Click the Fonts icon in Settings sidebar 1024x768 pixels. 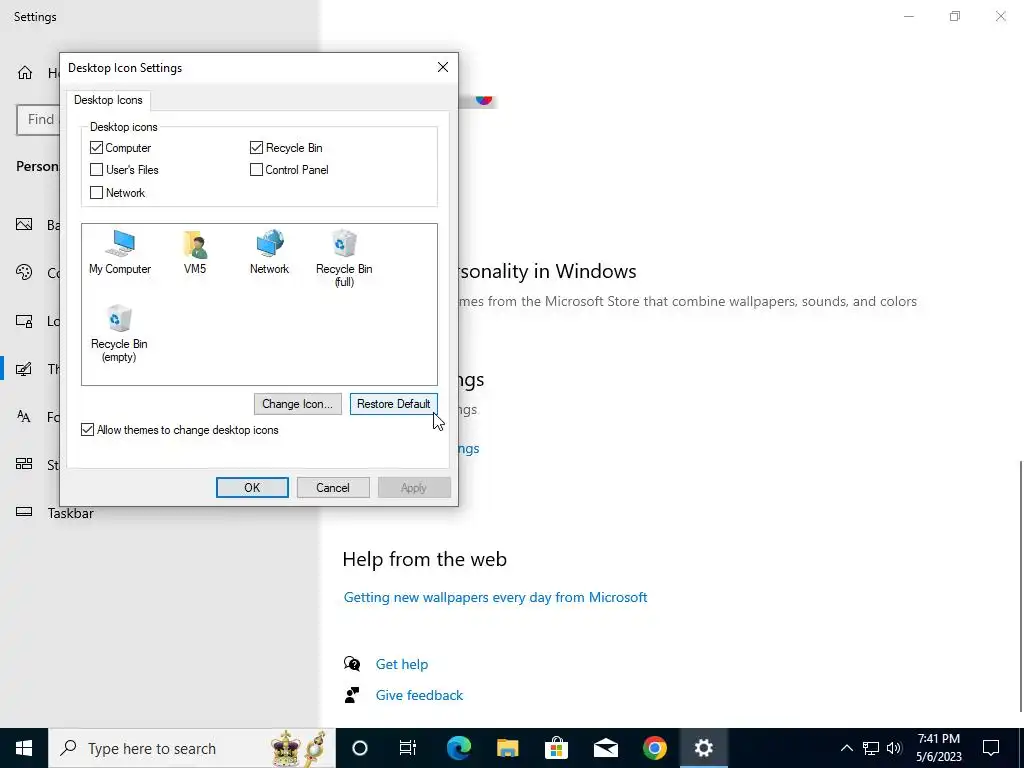pyautogui.click(x=24, y=417)
